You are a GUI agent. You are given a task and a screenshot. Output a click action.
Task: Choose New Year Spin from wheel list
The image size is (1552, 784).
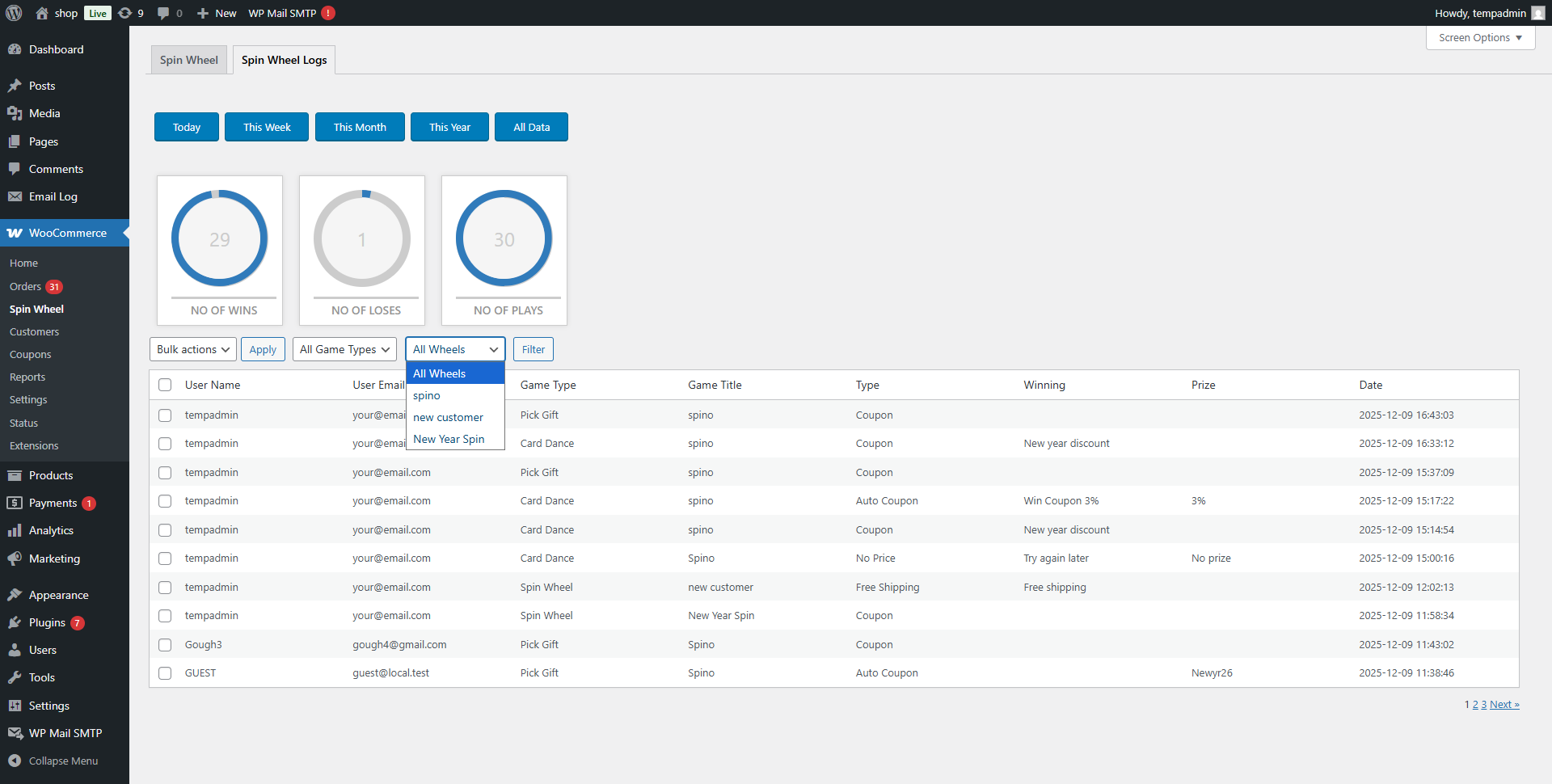449,439
